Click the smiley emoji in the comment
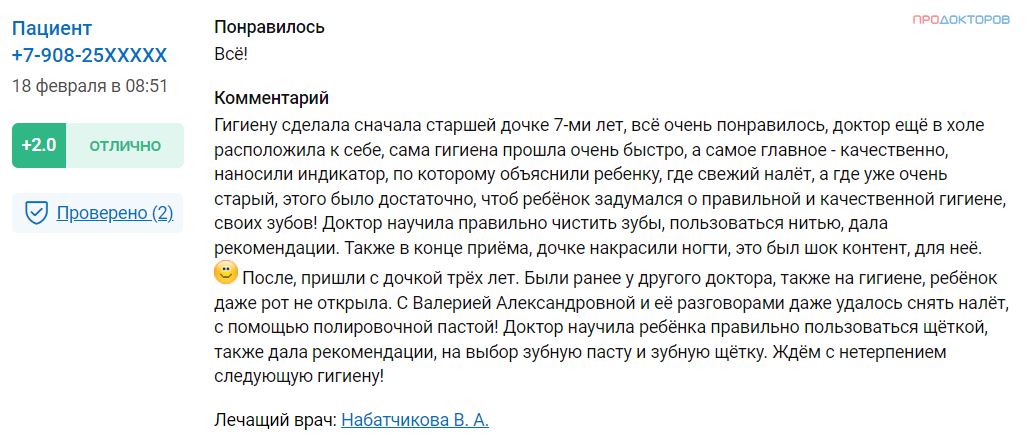The width and height of the screenshot is (1035, 448). [x=226, y=273]
